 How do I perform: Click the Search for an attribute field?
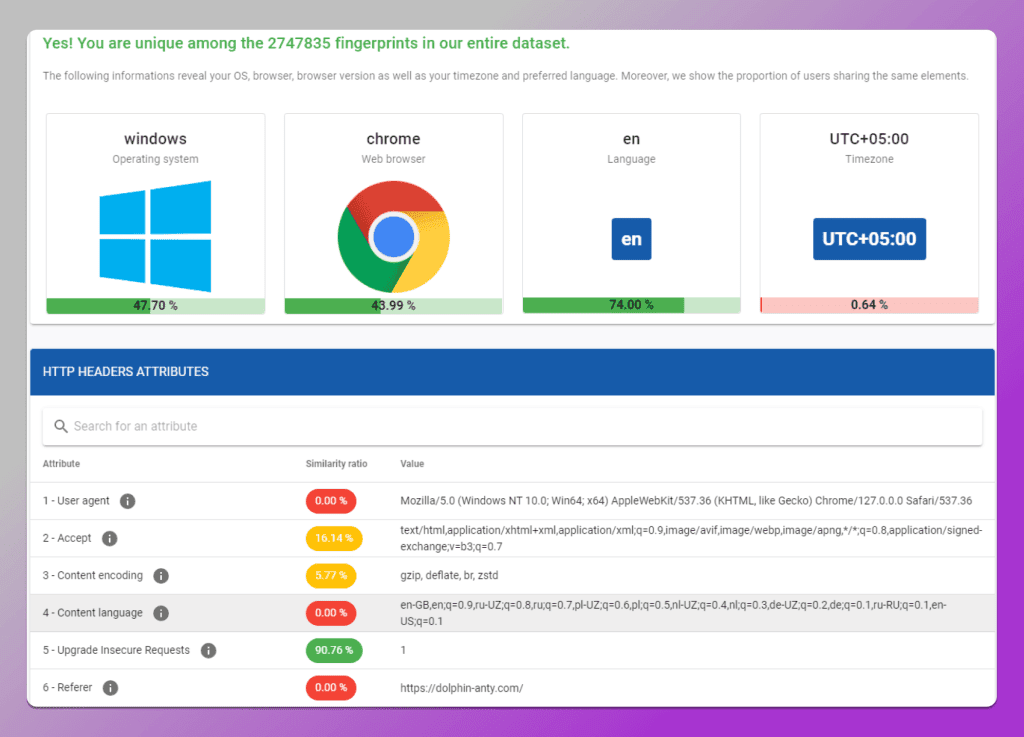pos(512,426)
